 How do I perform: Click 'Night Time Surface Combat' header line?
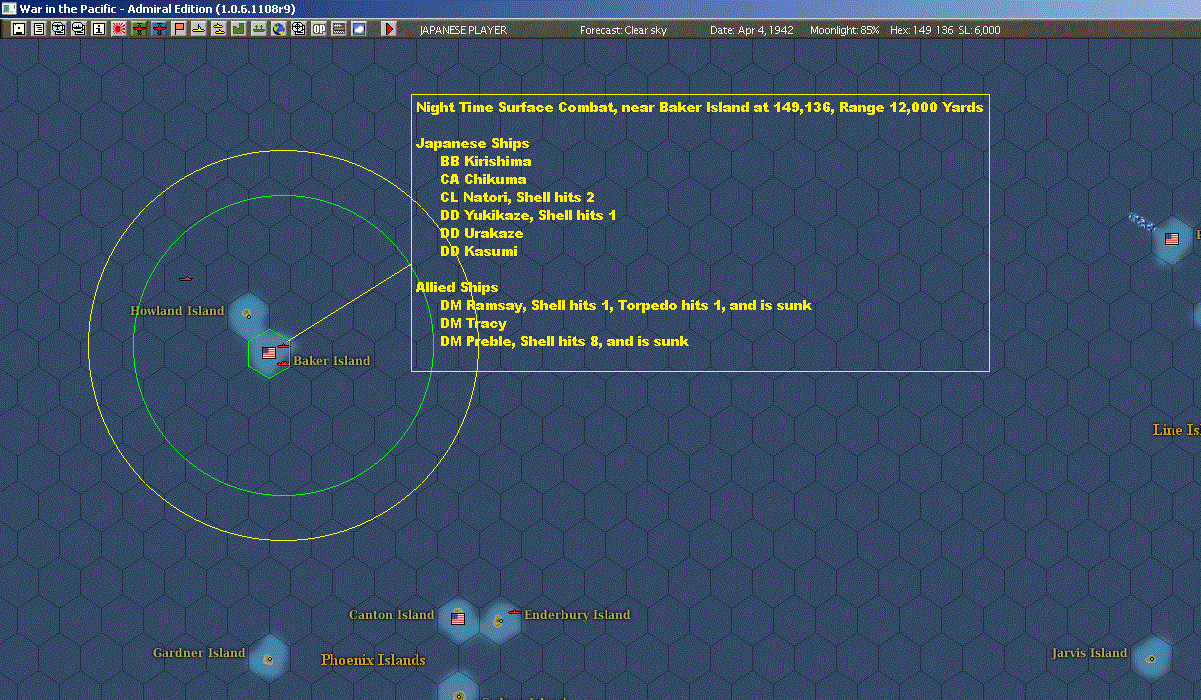point(700,107)
